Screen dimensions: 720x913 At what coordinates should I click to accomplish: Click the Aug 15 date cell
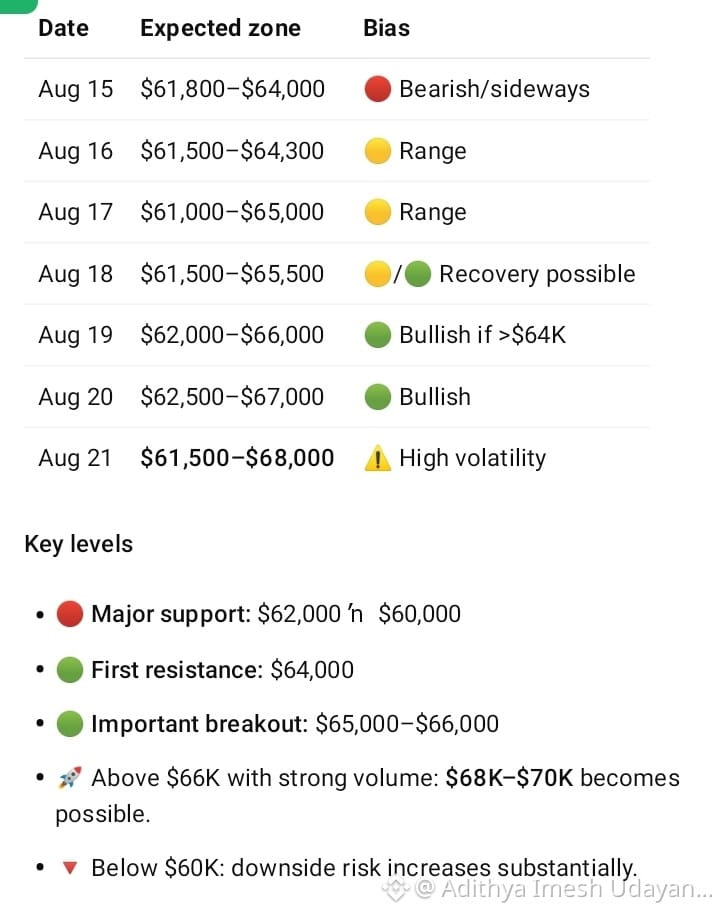[76, 89]
